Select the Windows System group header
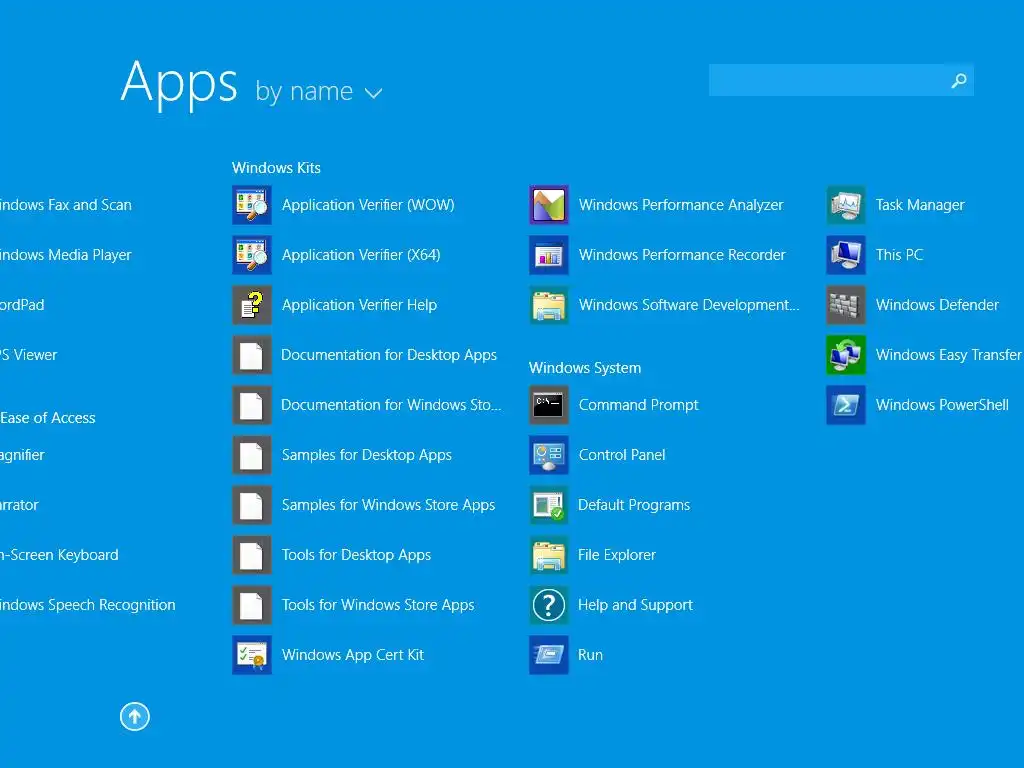The image size is (1024, 768). tap(585, 368)
